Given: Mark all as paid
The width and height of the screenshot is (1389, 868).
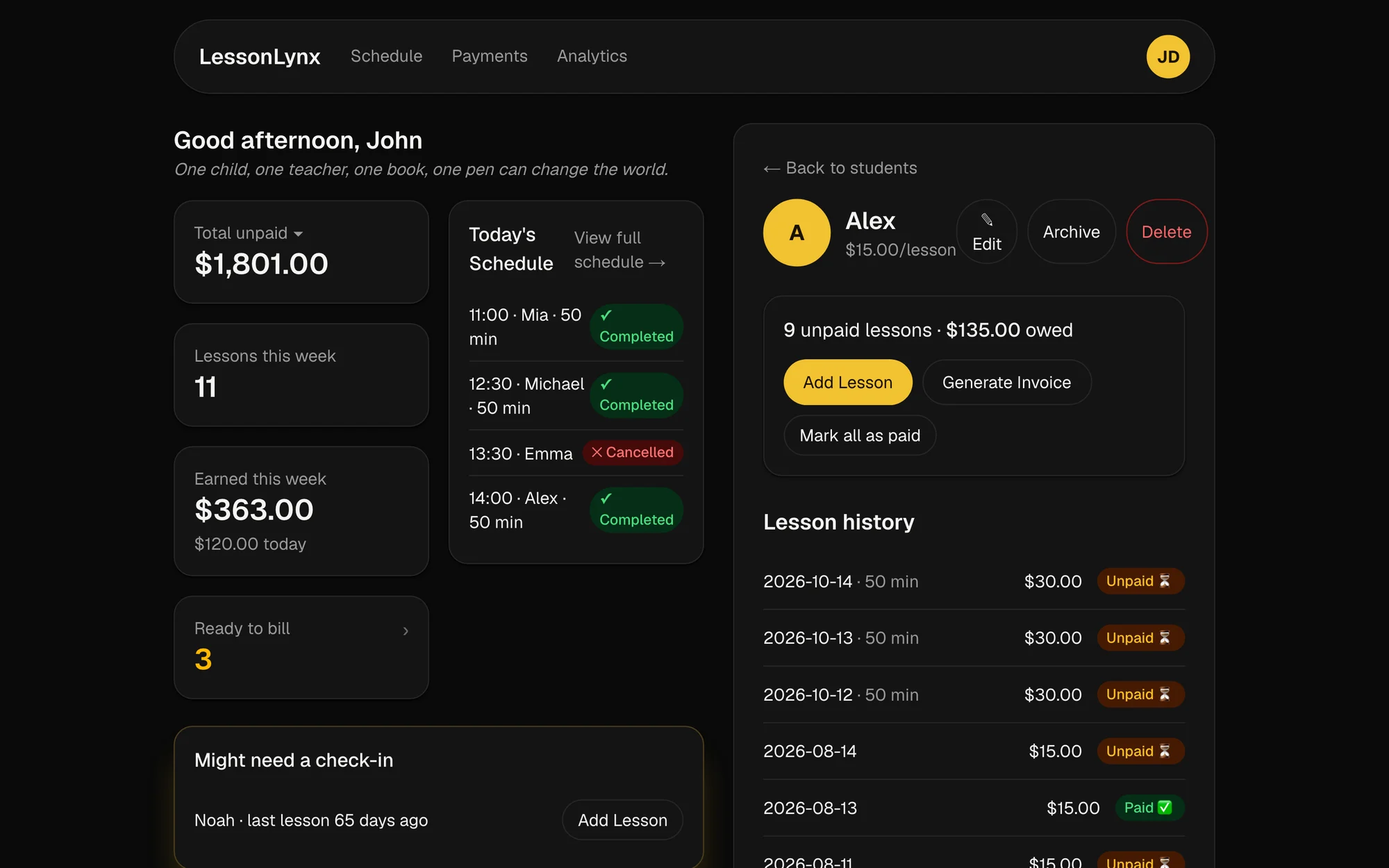Looking at the screenshot, I should 860,435.
